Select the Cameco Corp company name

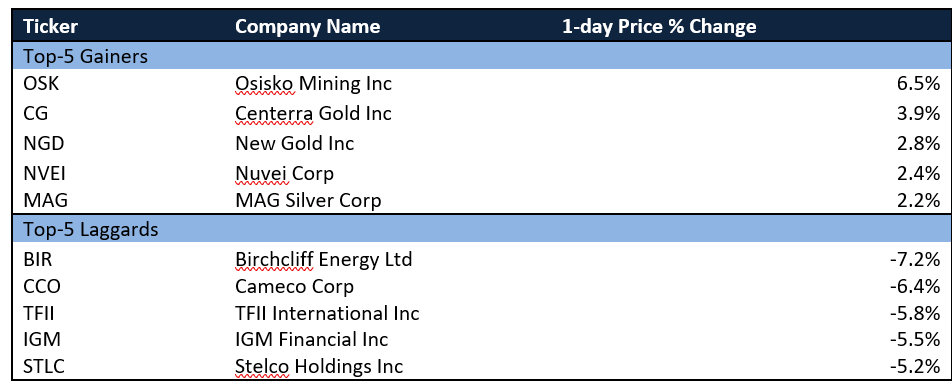294,286
